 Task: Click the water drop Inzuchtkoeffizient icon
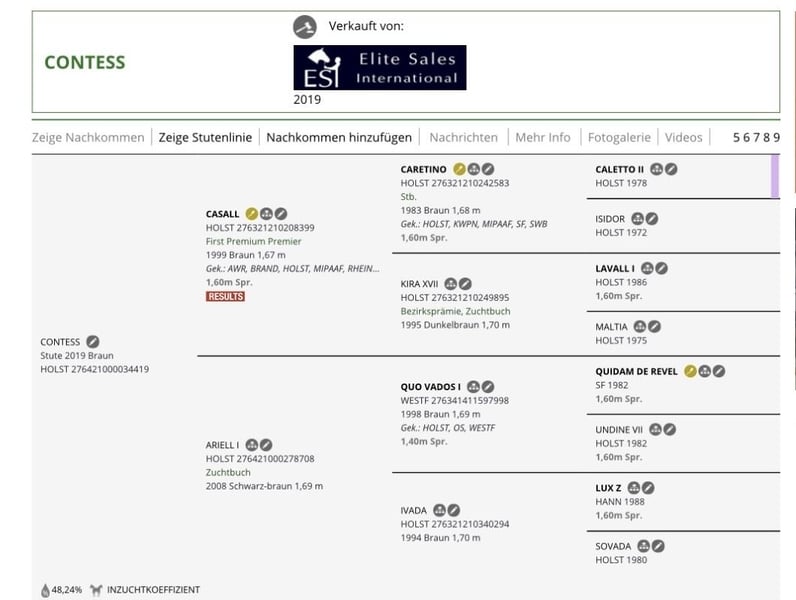(x=45, y=590)
